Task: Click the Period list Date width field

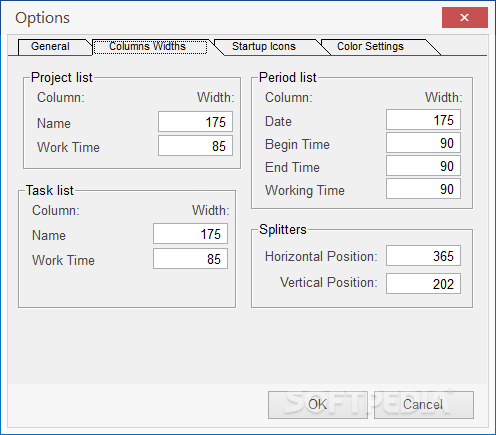Action: click(423, 120)
